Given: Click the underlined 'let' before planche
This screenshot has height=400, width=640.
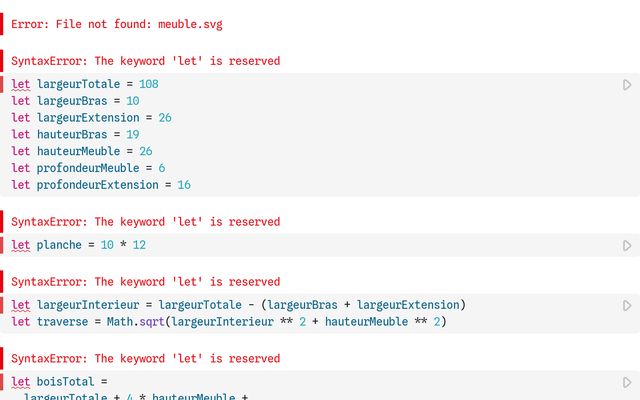Looking at the screenshot, I should (20, 245).
